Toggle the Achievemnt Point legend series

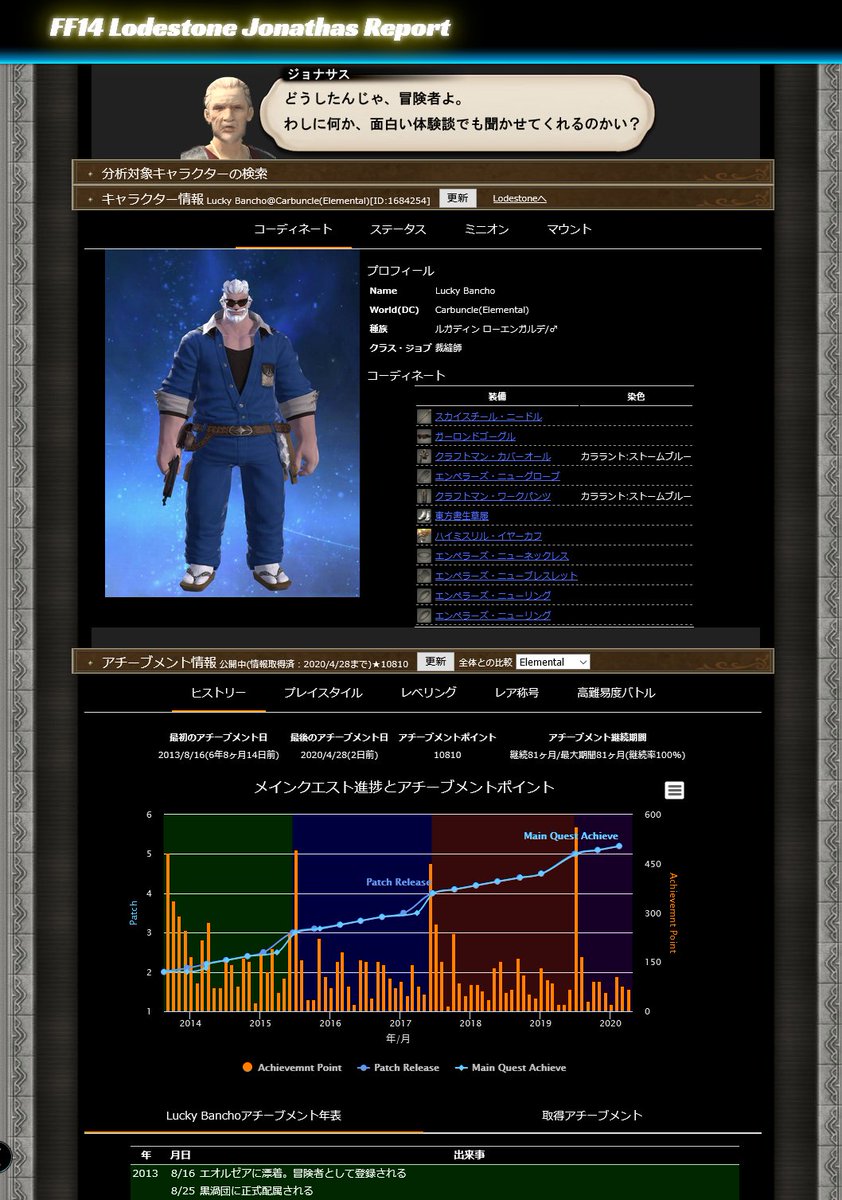tap(292, 1067)
